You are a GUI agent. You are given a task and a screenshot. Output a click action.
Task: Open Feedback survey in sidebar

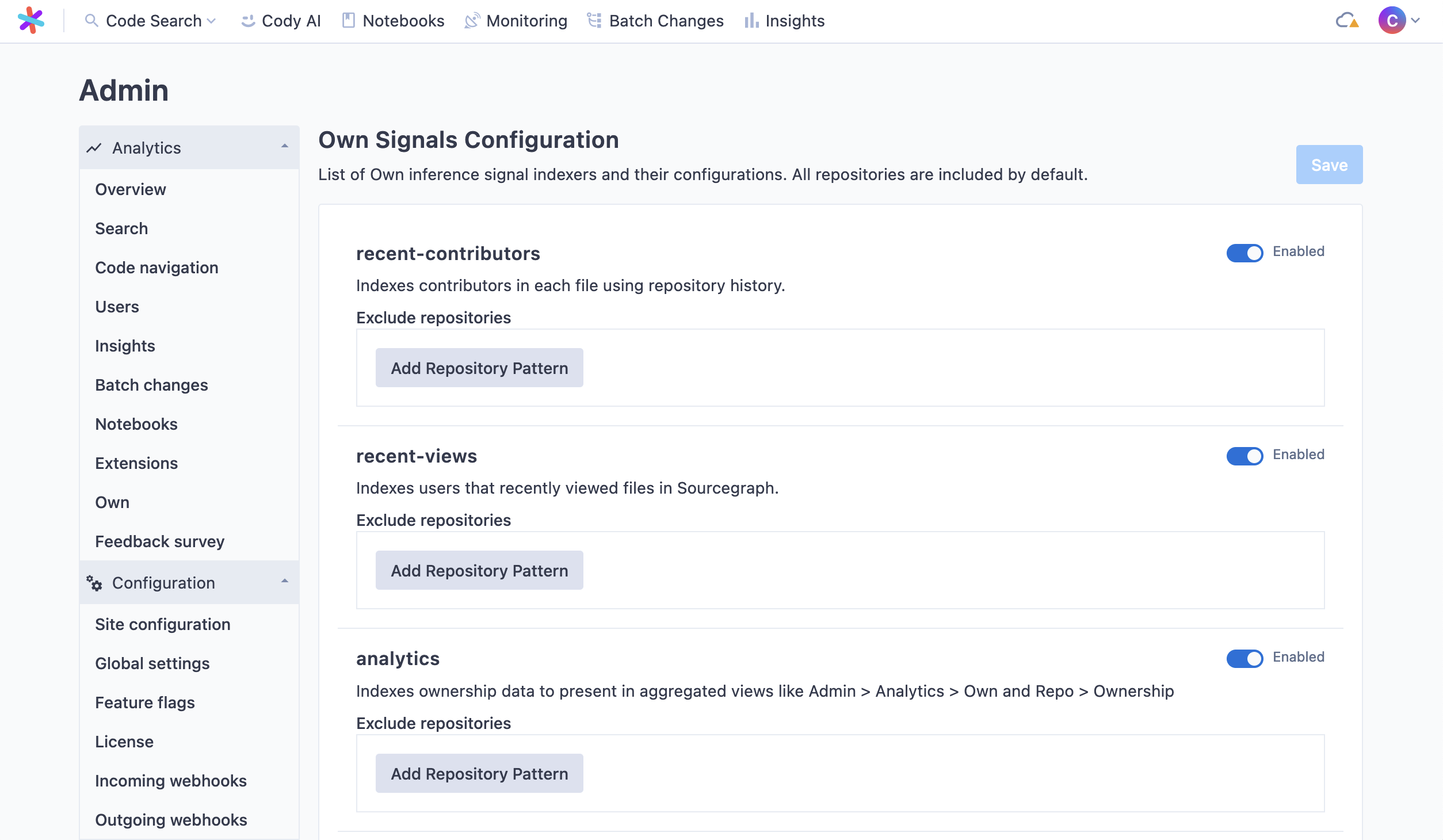(x=189, y=541)
